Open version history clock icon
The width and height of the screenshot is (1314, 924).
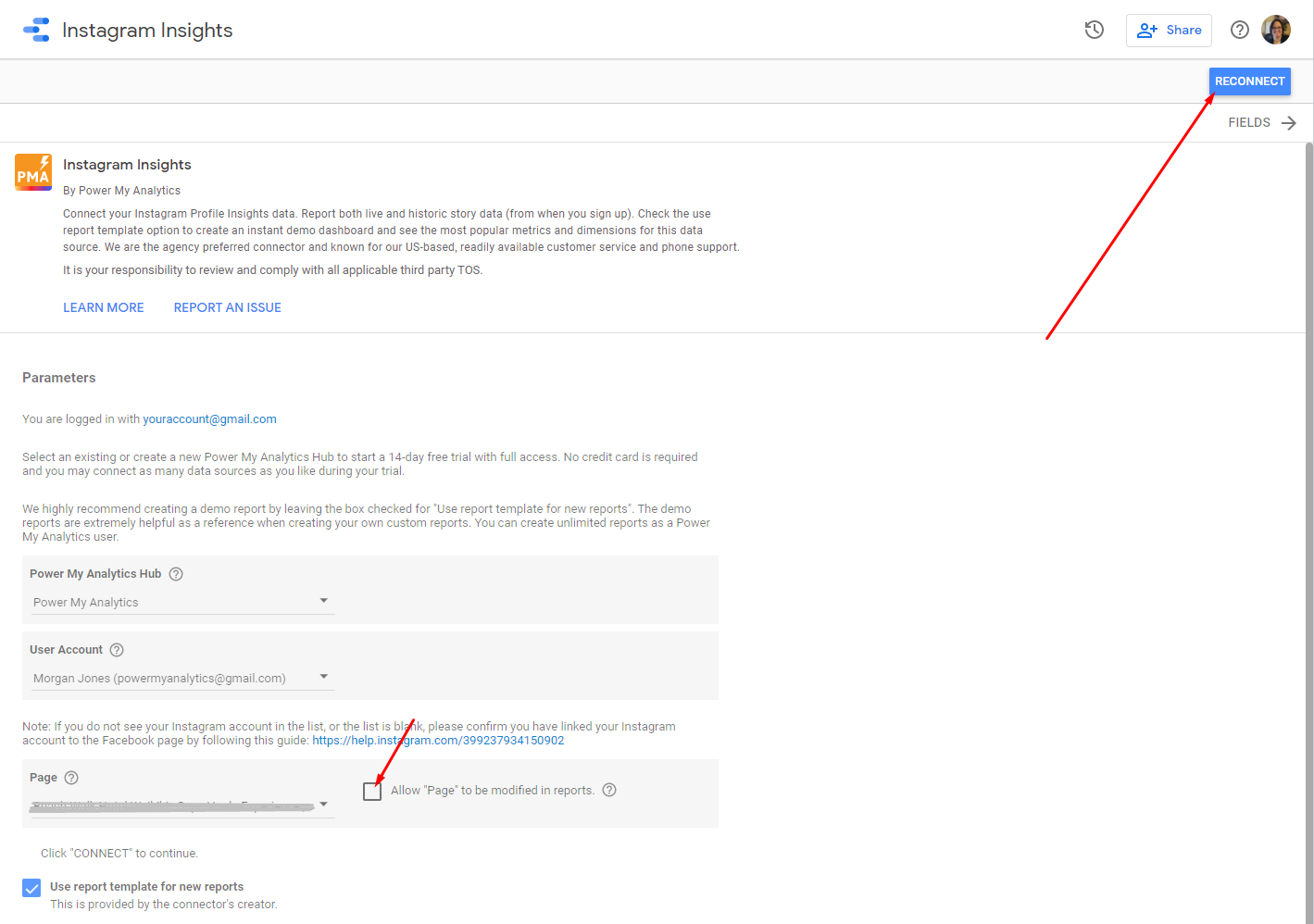pyautogui.click(x=1095, y=30)
